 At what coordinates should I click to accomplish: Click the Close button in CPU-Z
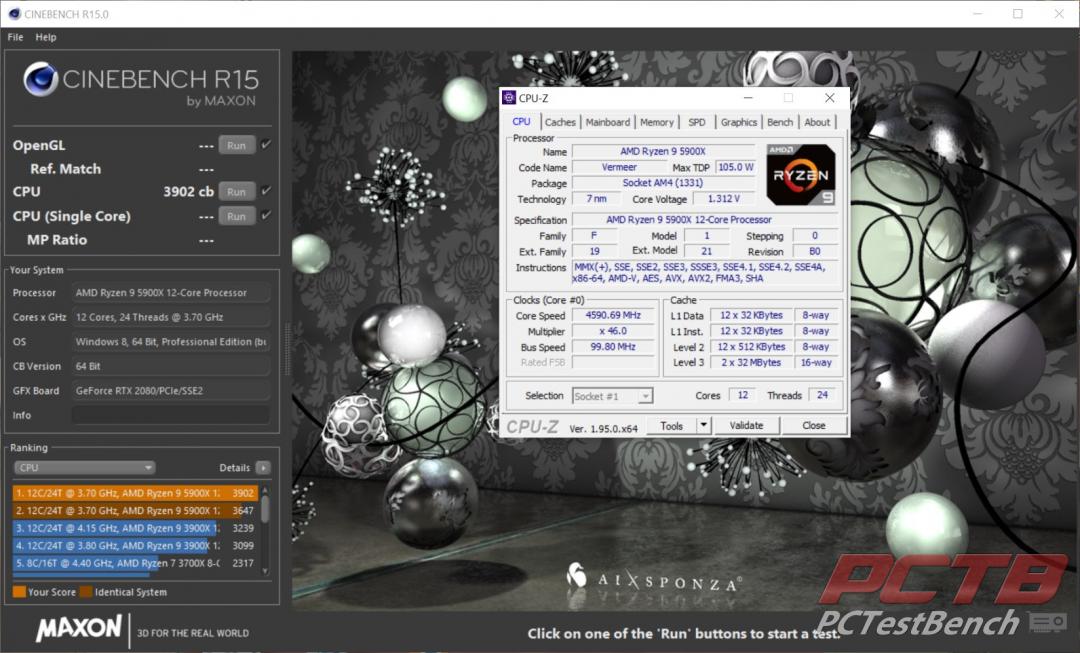click(x=813, y=426)
